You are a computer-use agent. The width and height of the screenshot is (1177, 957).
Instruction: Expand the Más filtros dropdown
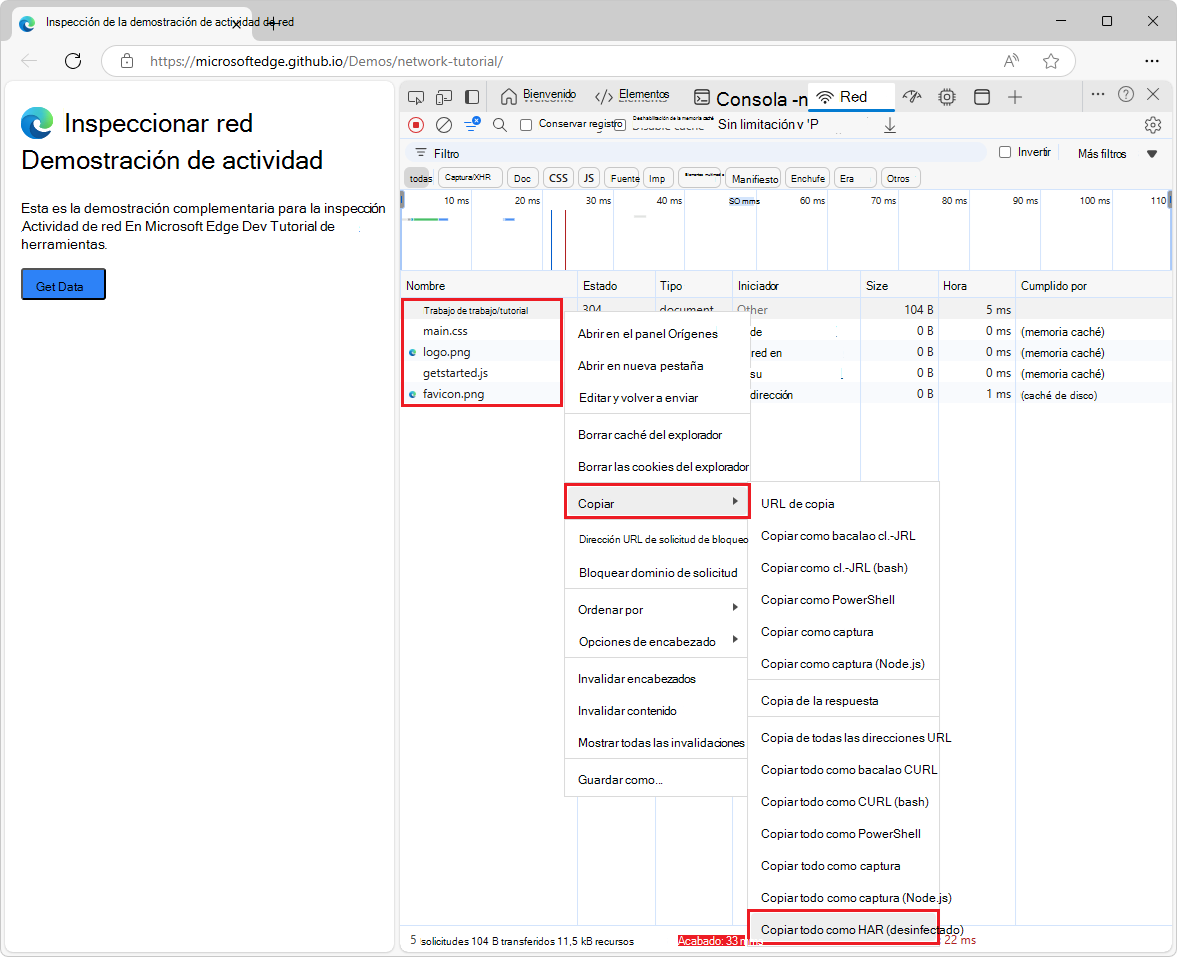pos(1117,154)
